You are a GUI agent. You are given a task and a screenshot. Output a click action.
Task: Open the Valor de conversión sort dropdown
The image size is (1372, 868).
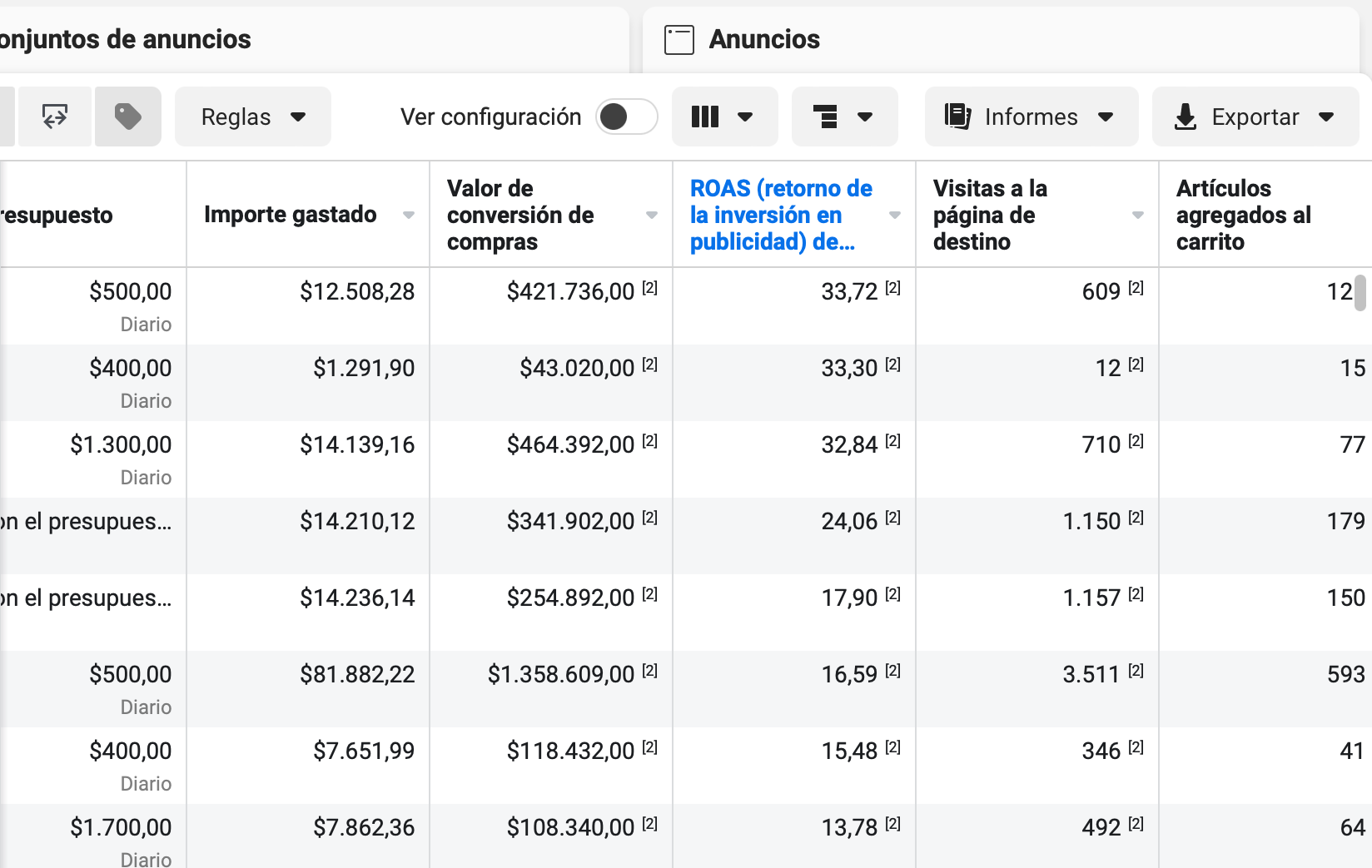point(651,215)
